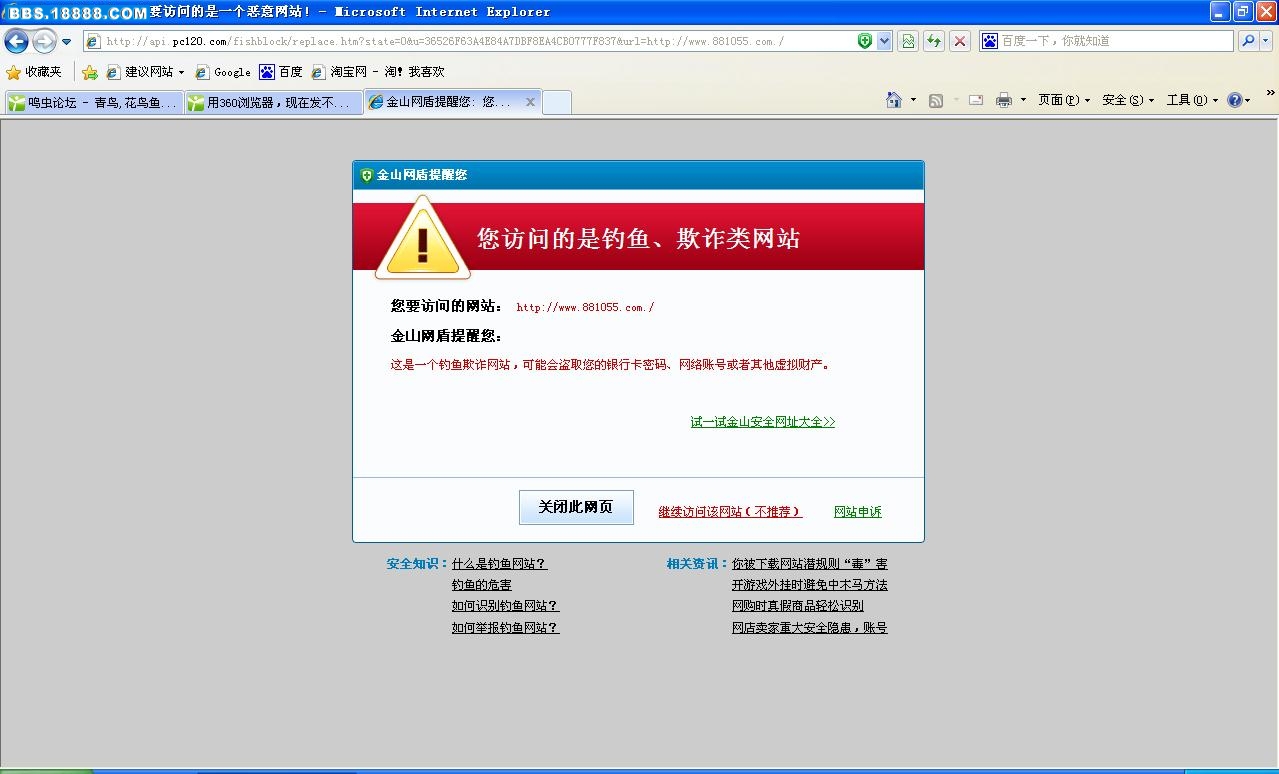This screenshot has width=1279, height=774.
Task: Open the 页面(P) menu
Action: pyautogui.click(x=1063, y=100)
